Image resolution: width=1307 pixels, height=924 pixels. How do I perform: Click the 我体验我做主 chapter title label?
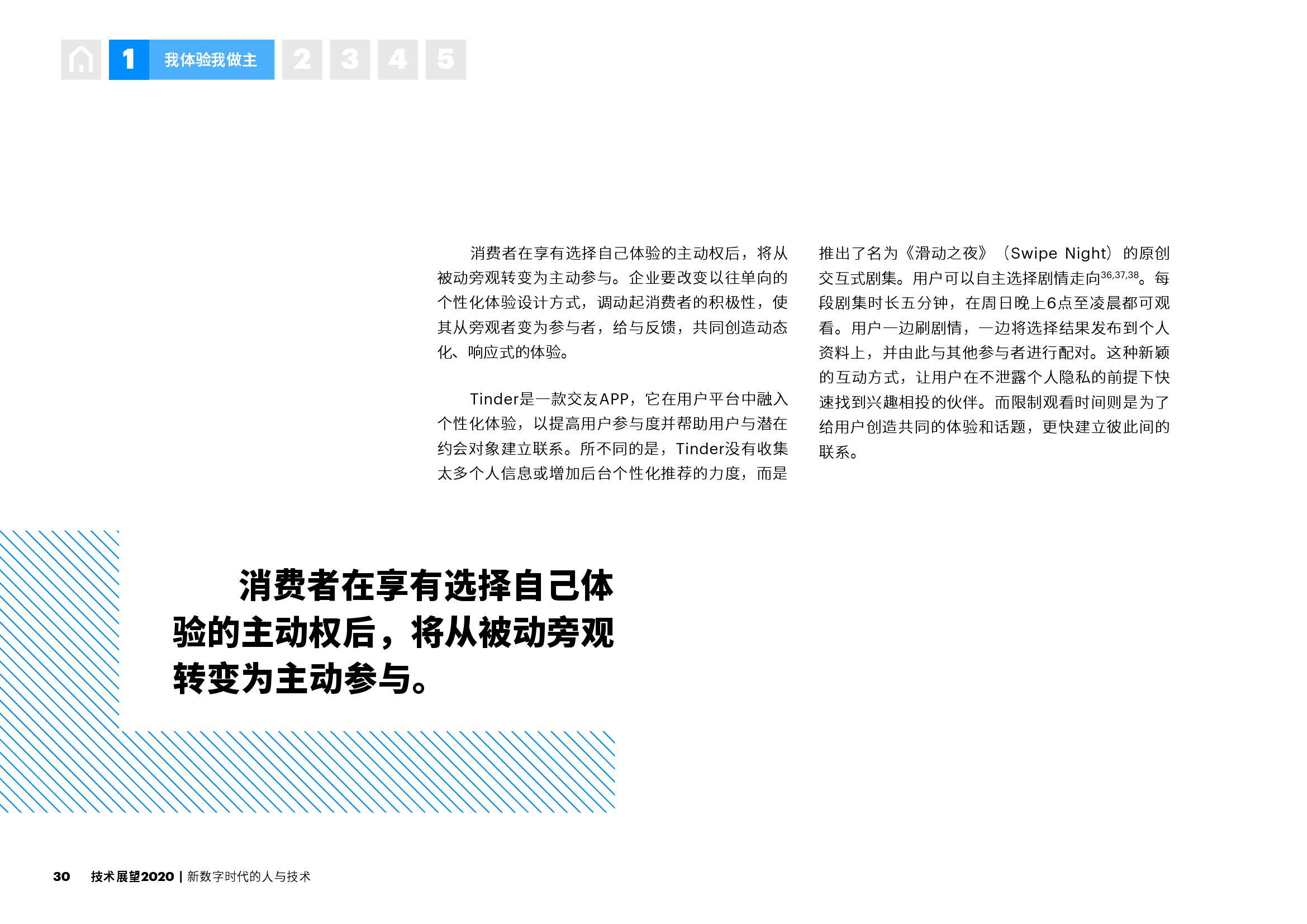click(211, 60)
